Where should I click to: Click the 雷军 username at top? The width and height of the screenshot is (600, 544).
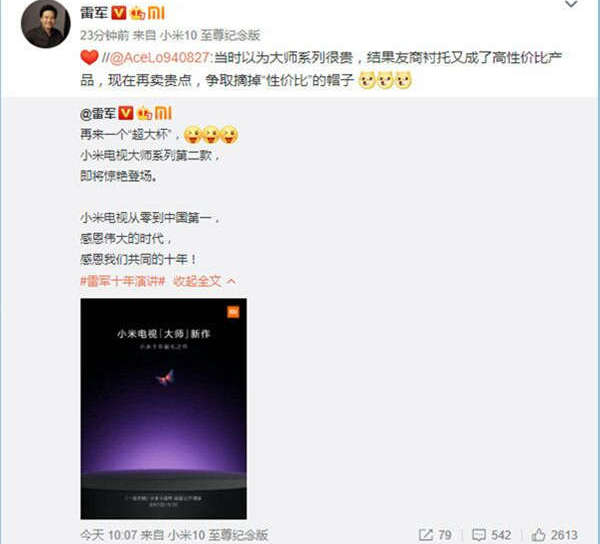pyautogui.click(x=94, y=13)
